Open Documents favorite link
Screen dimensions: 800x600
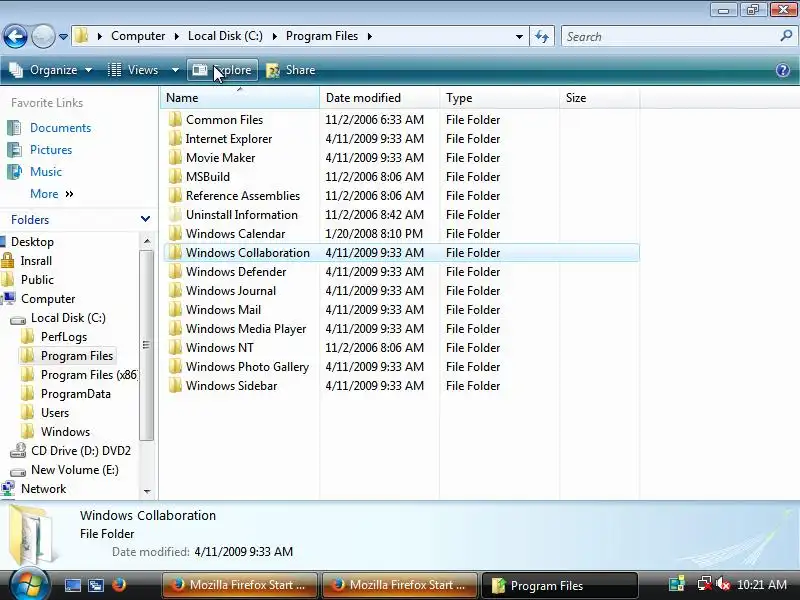click(60, 128)
